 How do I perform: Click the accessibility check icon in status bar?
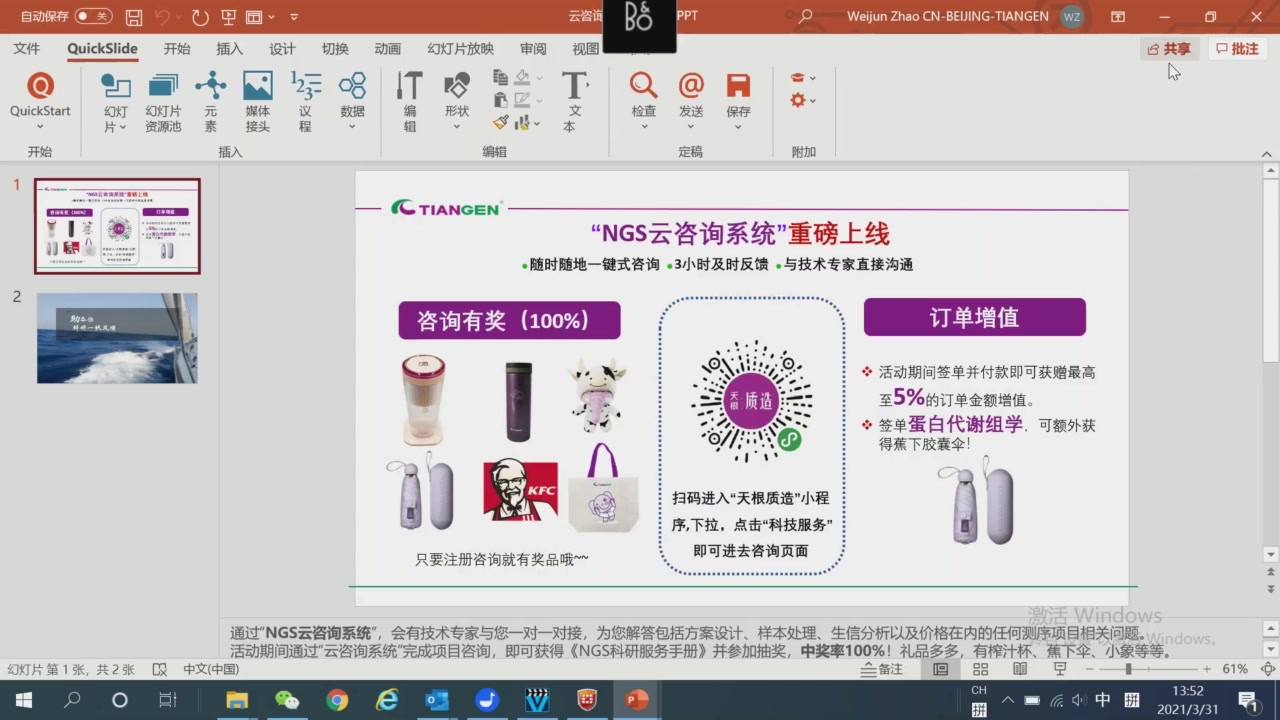click(x=158, y=669)
